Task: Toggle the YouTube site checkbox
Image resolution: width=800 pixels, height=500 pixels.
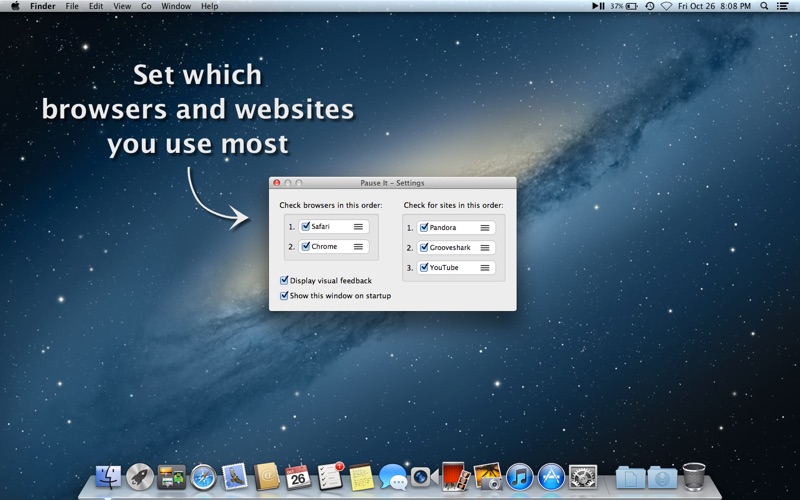Action: point(424,268)
